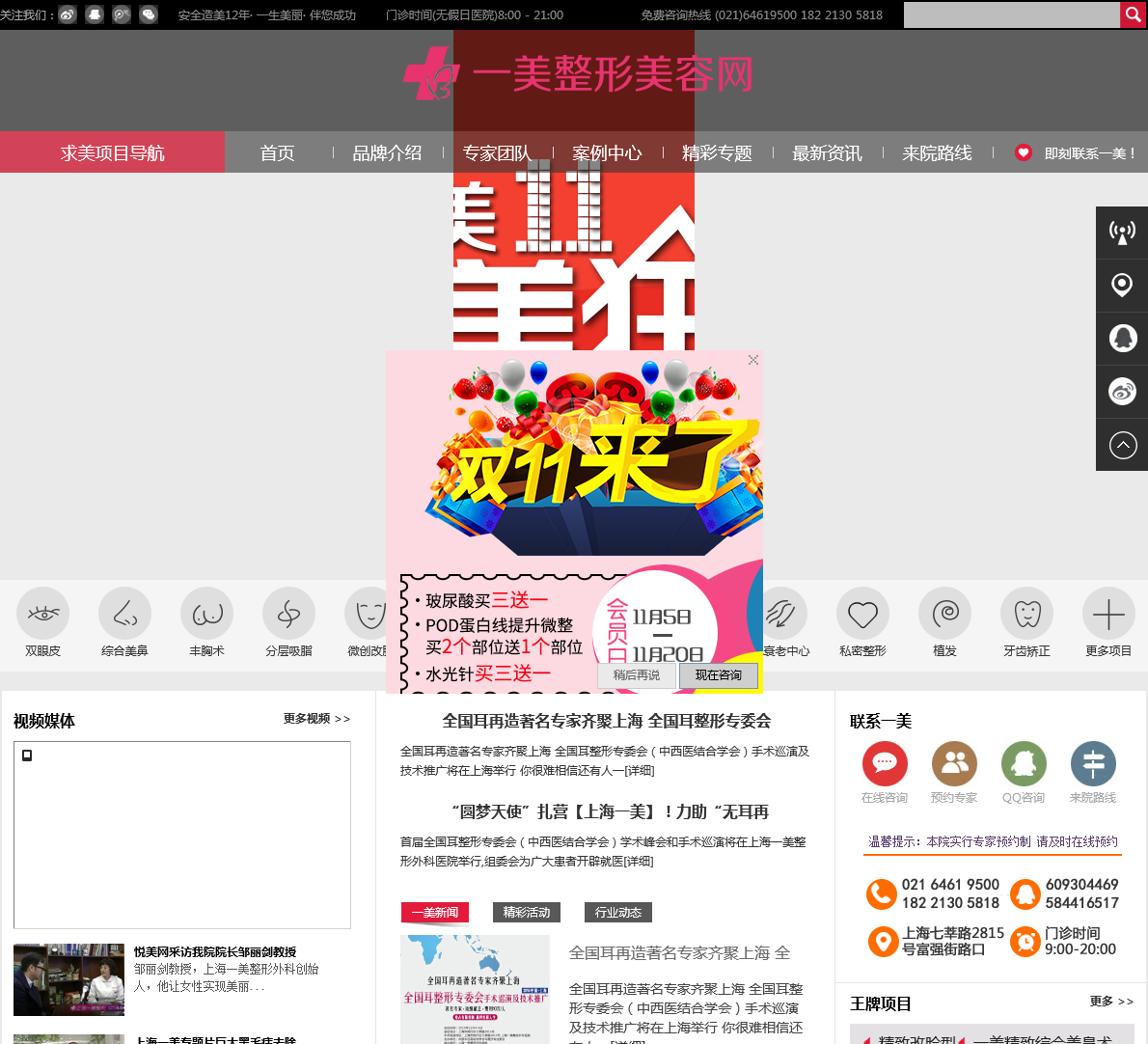Open thumbnail of 邹丽剑教授 interview video
1148x1044 pixels.
point(68,979)
